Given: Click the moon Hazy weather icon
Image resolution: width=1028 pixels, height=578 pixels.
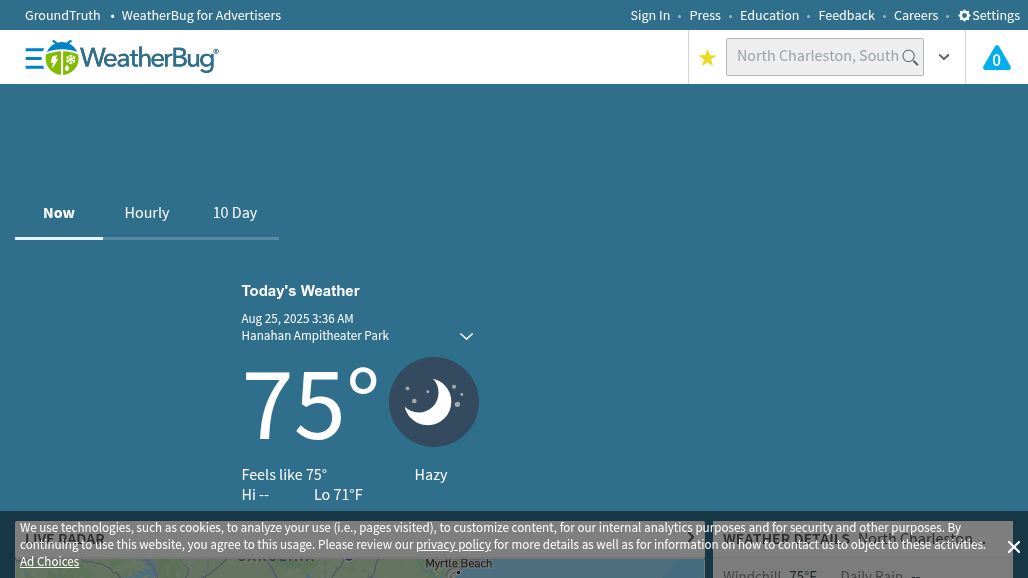Looking at the screenshot, I should 433,402.
